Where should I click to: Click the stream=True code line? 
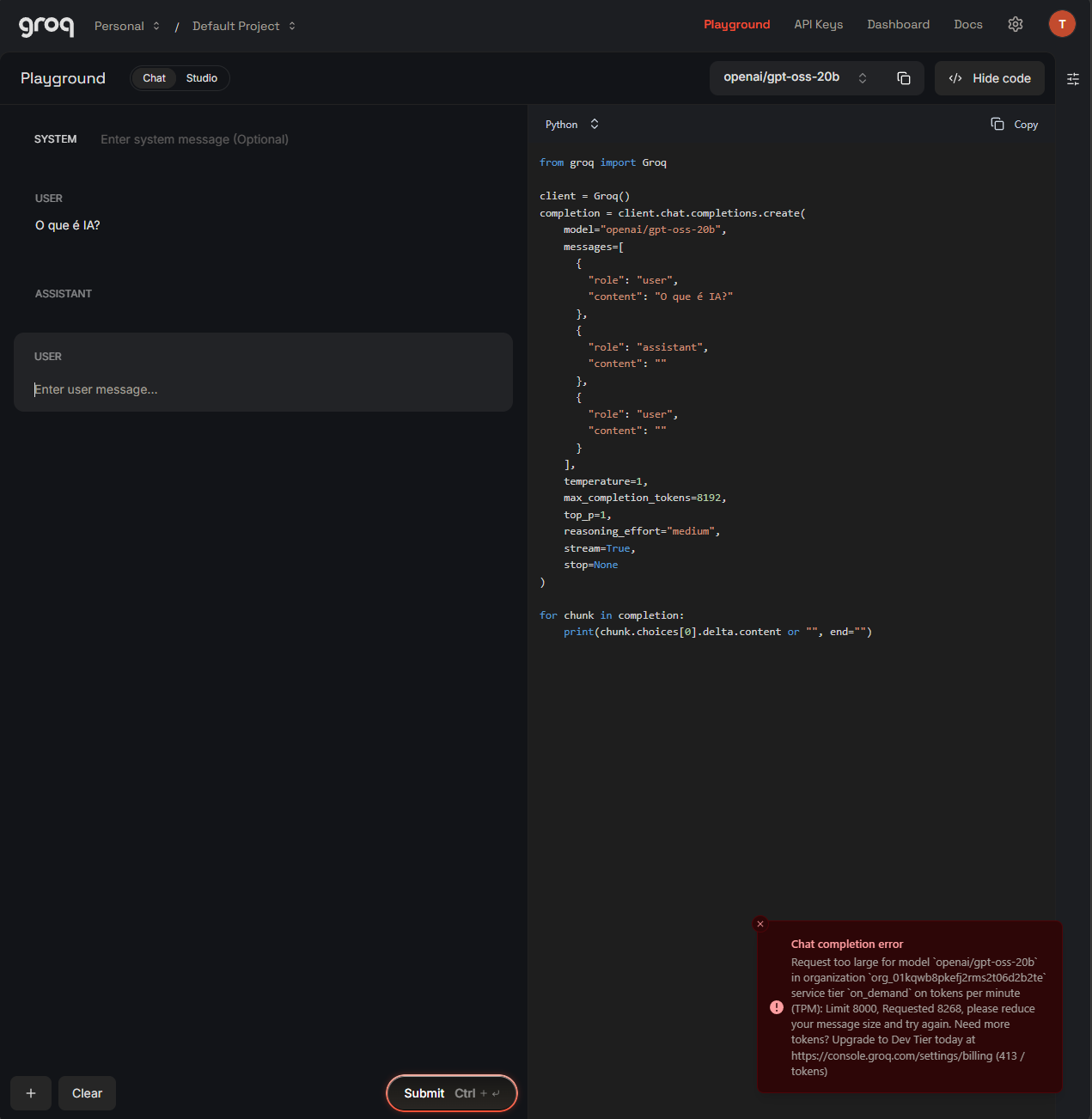(x=600, y=548)
